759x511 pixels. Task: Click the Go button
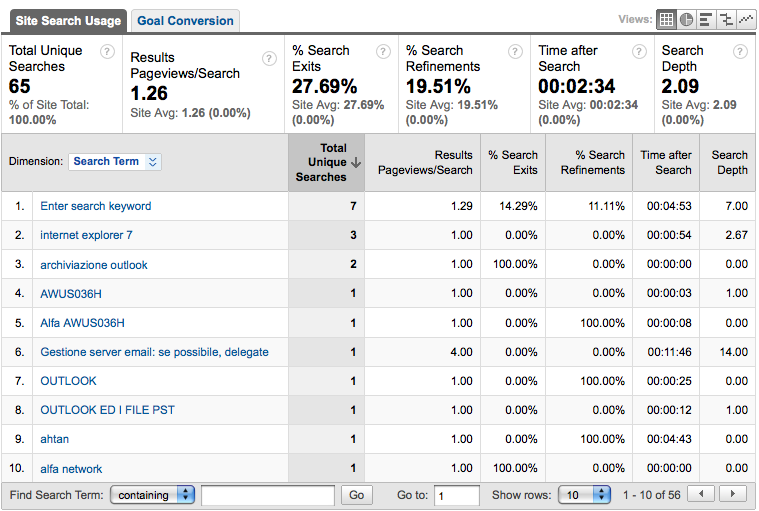[356, 495]
